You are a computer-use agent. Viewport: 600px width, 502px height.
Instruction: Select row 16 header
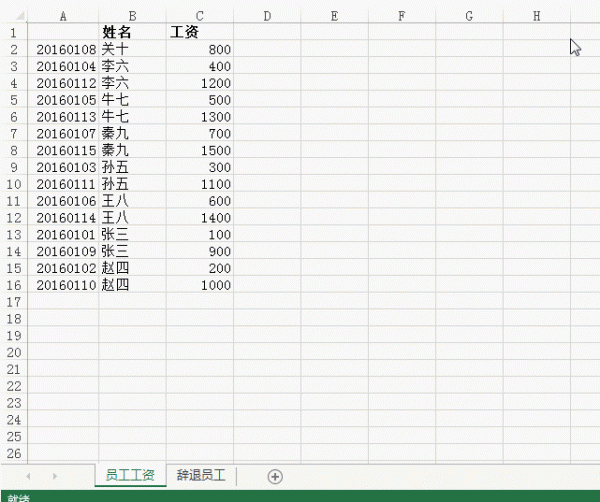13,285
